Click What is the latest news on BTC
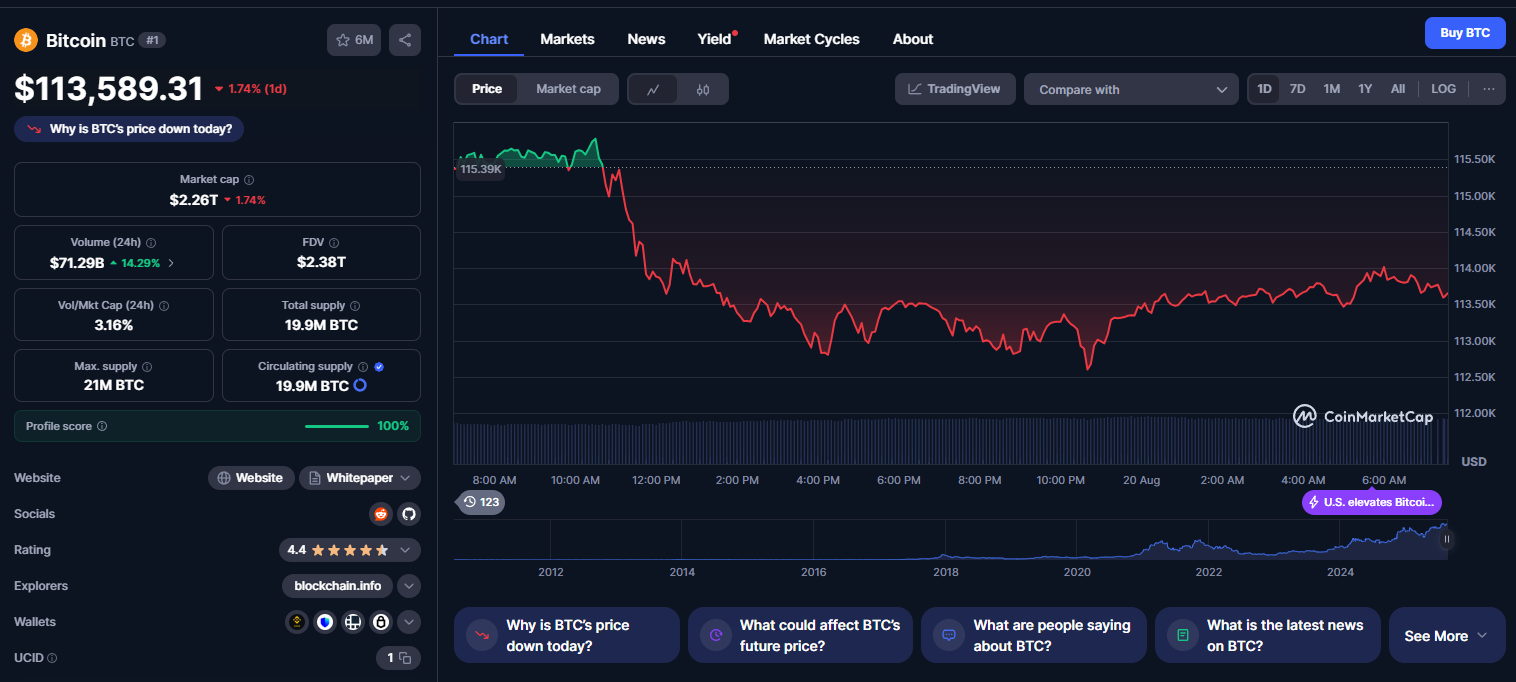This screenshot has height=682, width=1516. [x=1268, y=635]
